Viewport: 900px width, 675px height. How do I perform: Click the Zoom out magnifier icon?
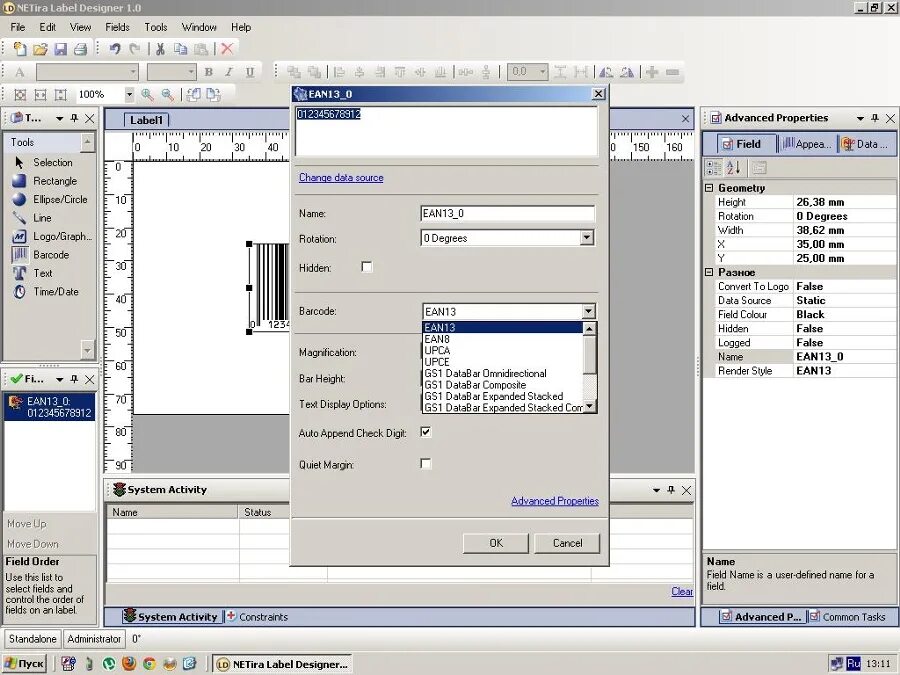click(x=168, y=95)
